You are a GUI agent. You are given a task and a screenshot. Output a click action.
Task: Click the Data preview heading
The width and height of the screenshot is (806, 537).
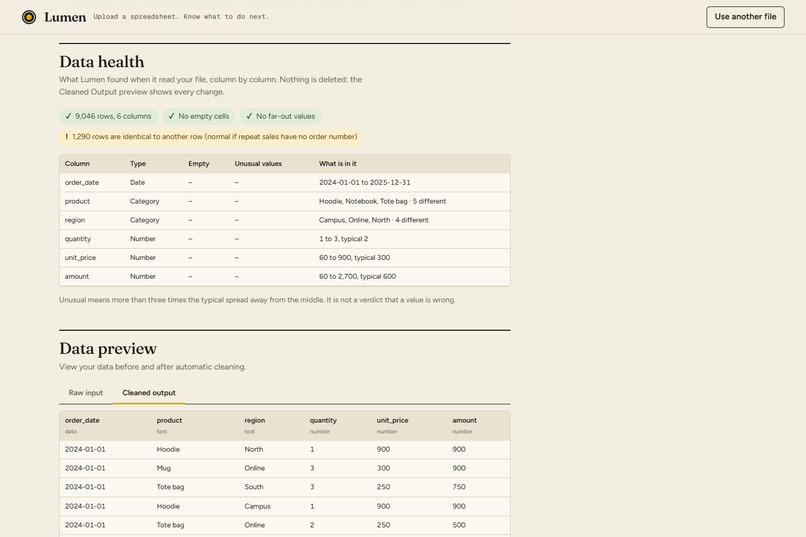tap(108, 348)
